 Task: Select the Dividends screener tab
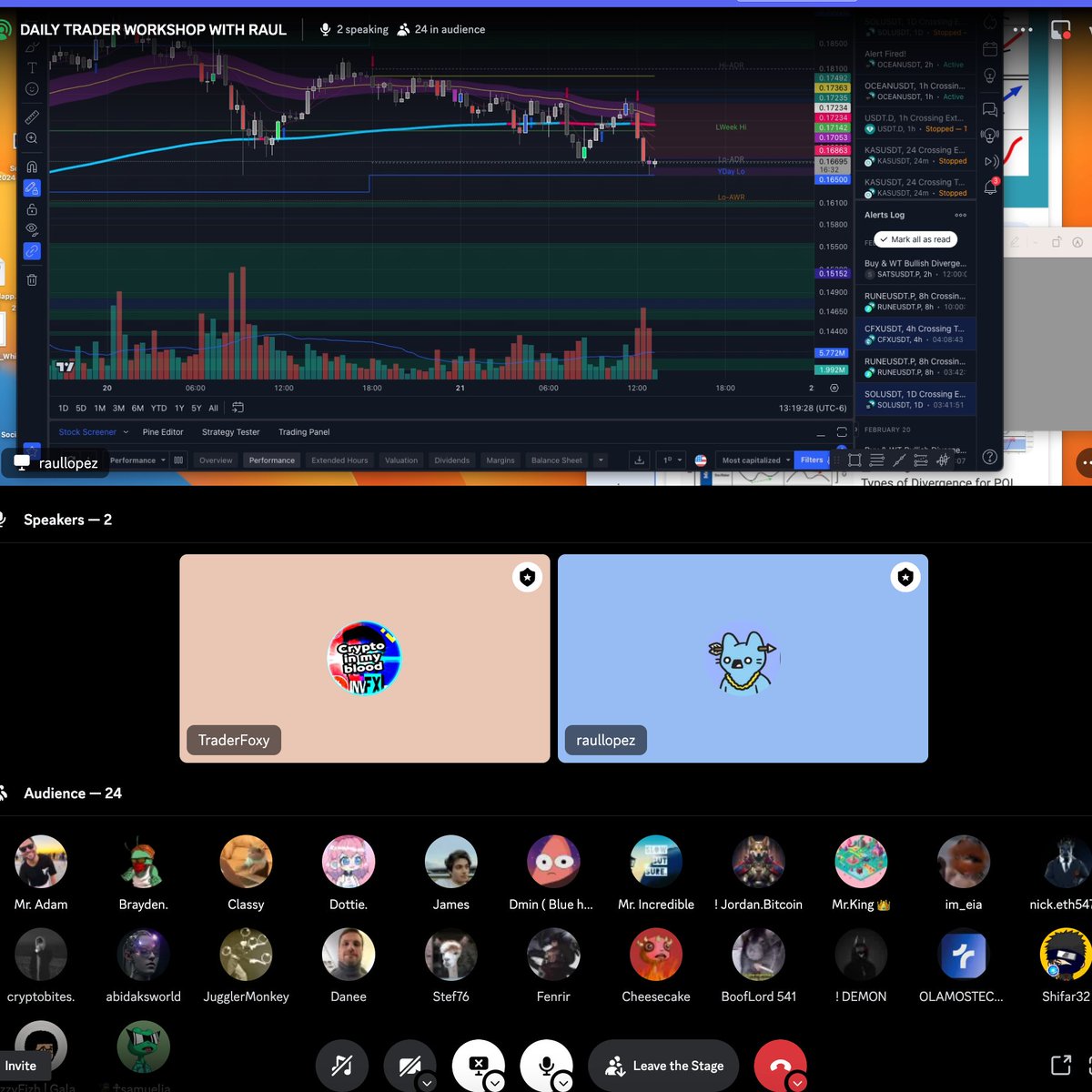tap(451, 460)
